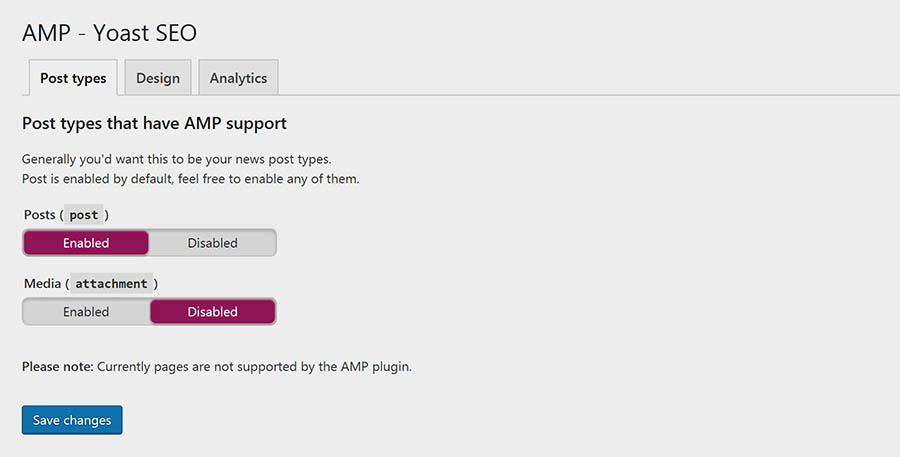
Task: Select the Post types tab
Action: click(73, 78)
